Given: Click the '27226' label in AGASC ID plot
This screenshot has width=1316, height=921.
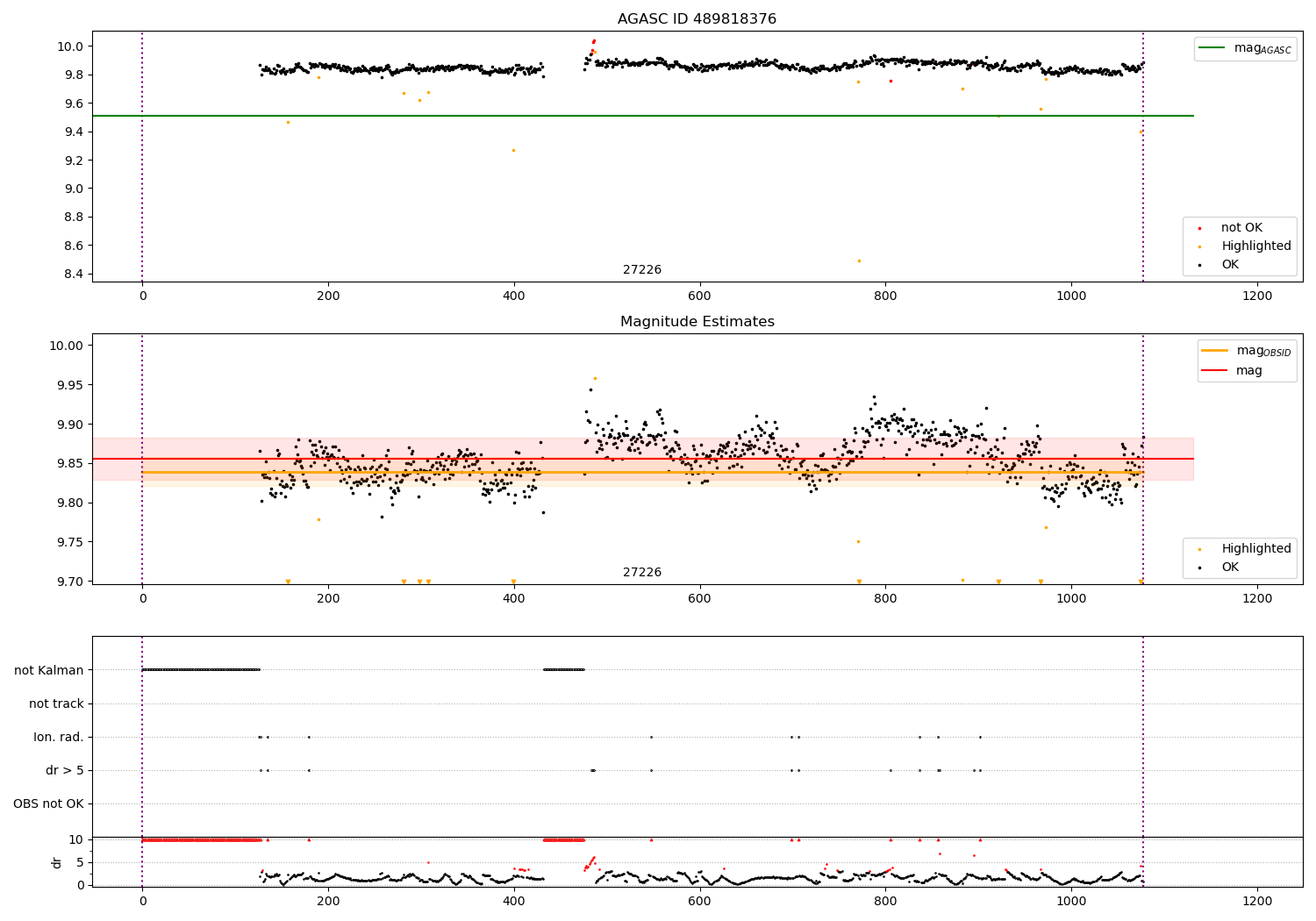Looking at the screenshot, I should point(642,270).
